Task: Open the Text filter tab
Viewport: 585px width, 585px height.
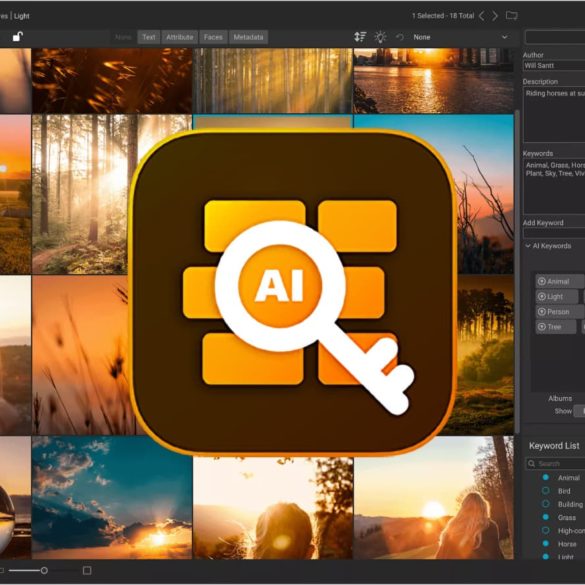Action: point(148,37)
